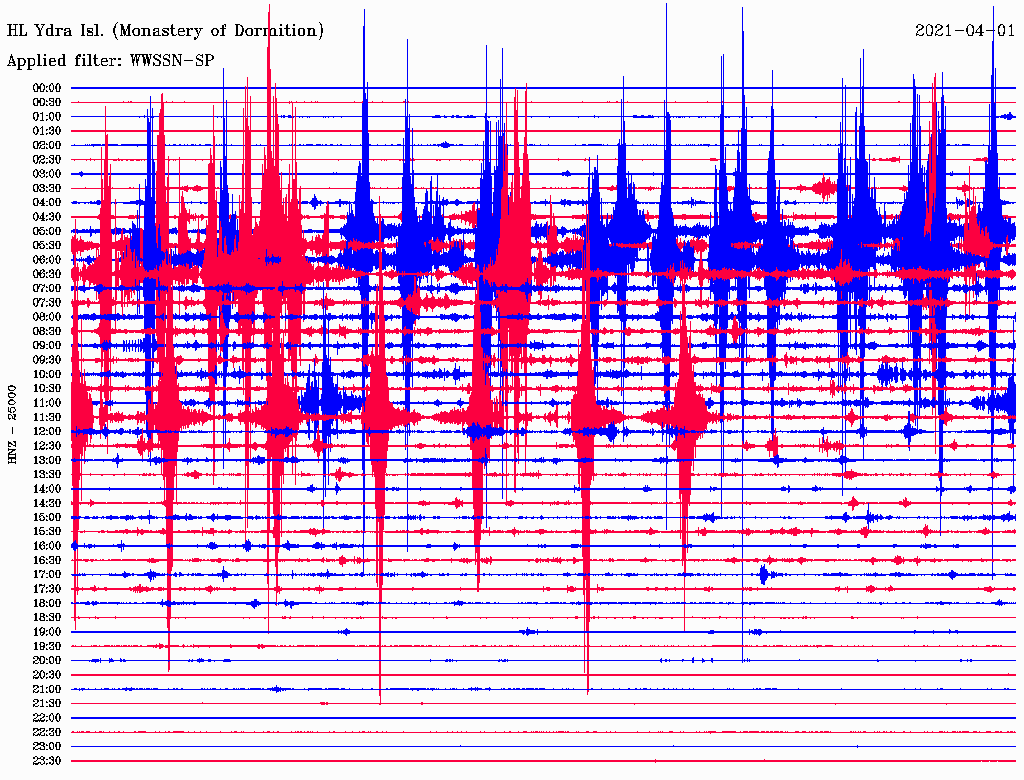This screenshot has width=1024, height=780.
Task: Click the 00:30 time label
Action: [x=47, y=103]
